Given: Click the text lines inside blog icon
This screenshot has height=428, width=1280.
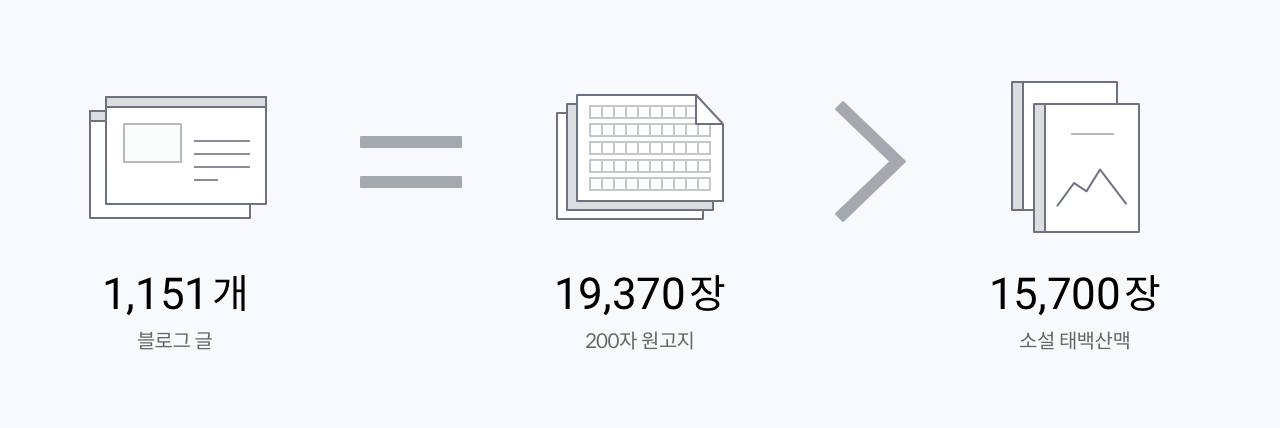Looking at the screenshot, I should pyautogui.click(x=221, y=160).
